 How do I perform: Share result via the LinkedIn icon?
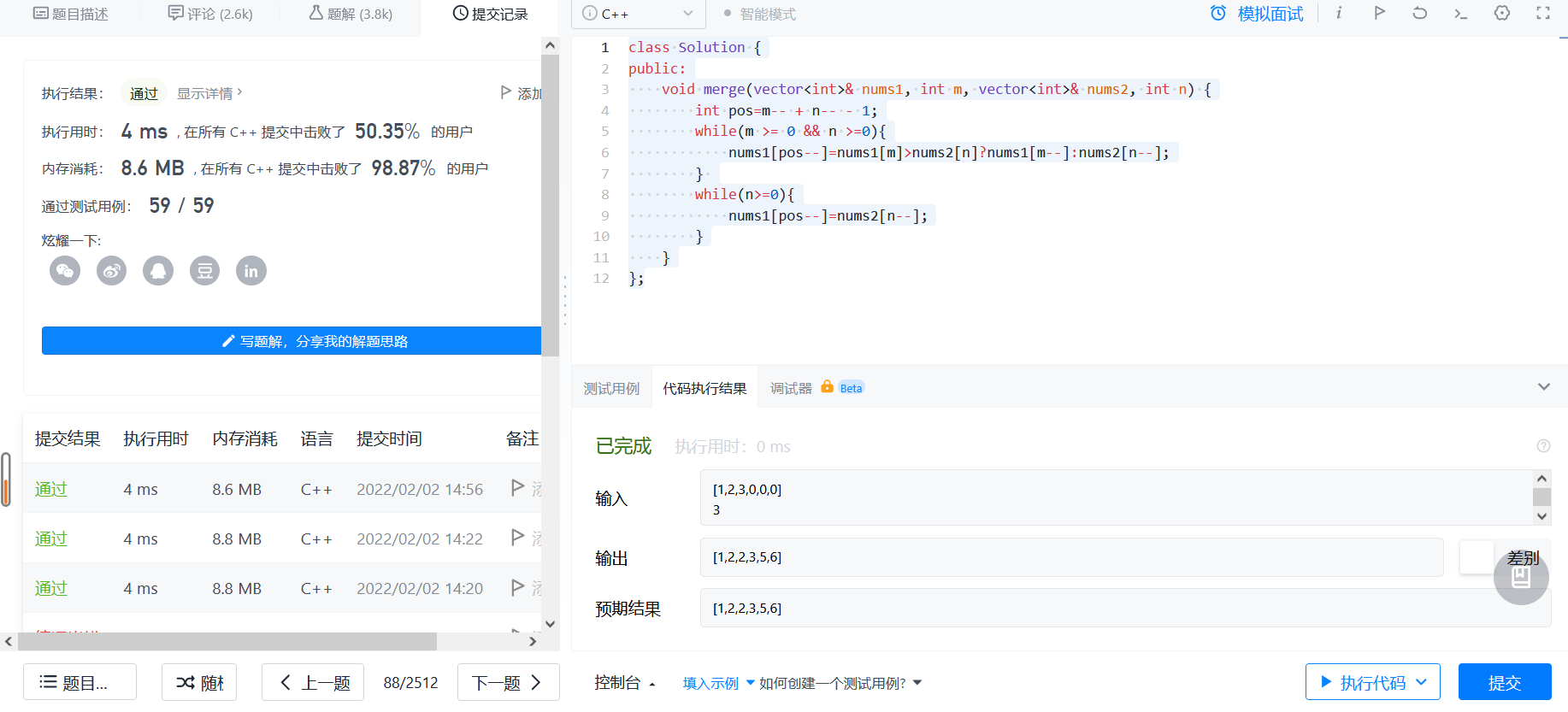(251, 271)
